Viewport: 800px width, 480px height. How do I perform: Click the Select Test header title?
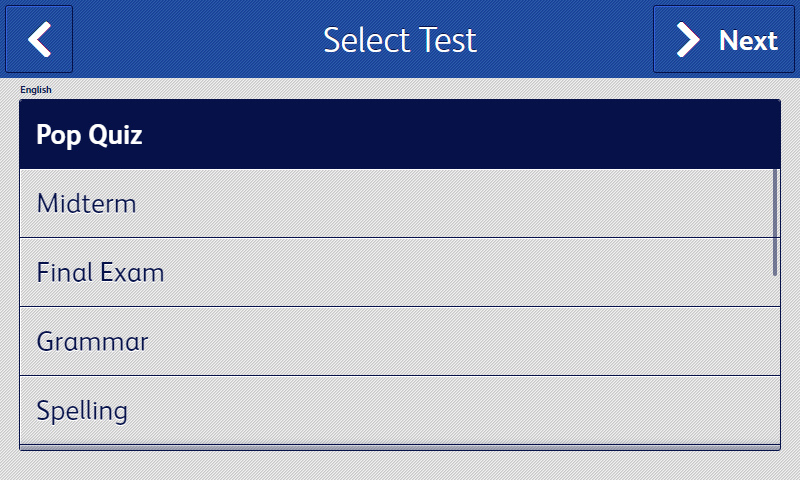pos(400,40)
